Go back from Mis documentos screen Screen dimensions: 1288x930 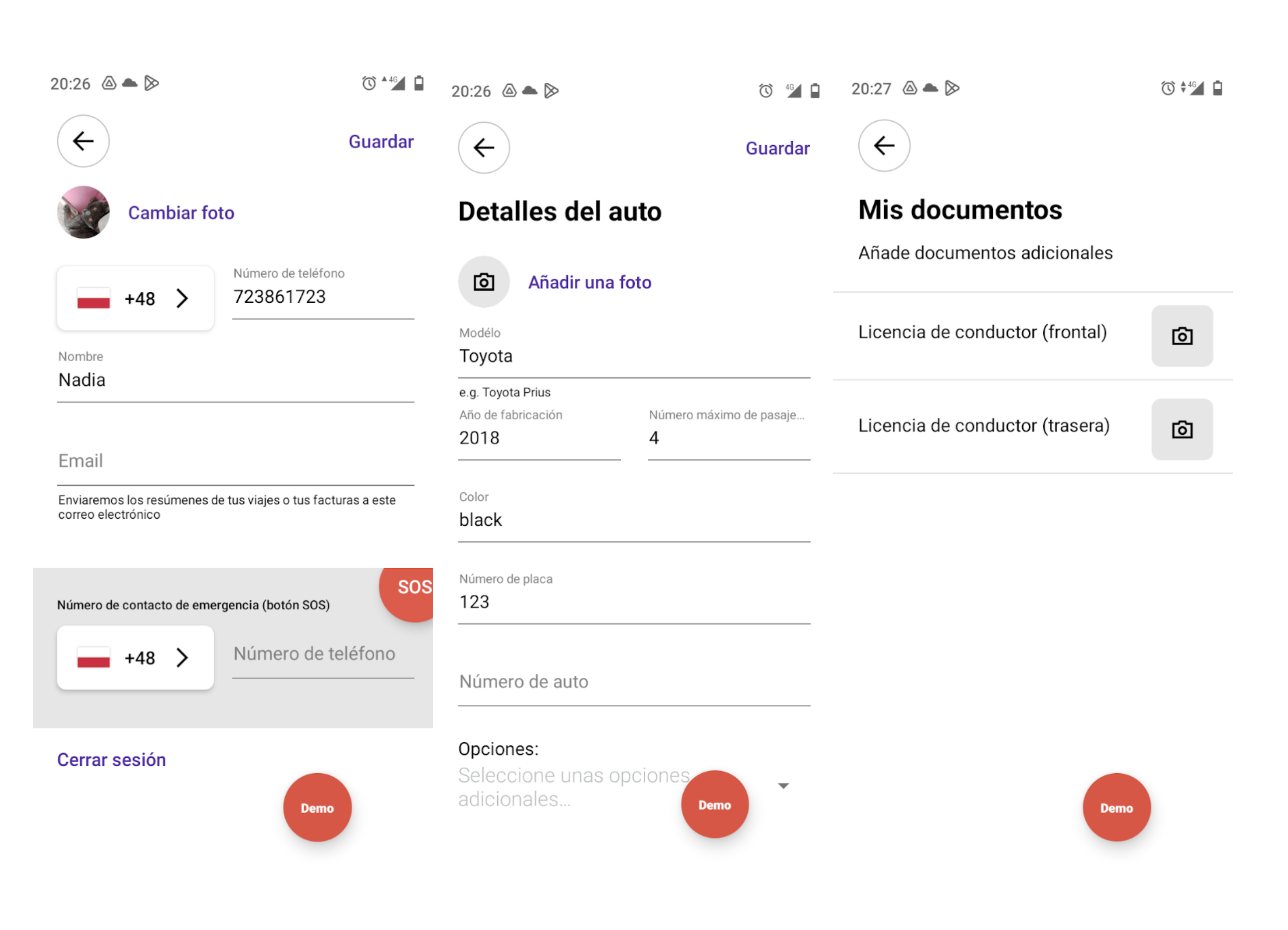pyautogui.click(x=884, y=146)
